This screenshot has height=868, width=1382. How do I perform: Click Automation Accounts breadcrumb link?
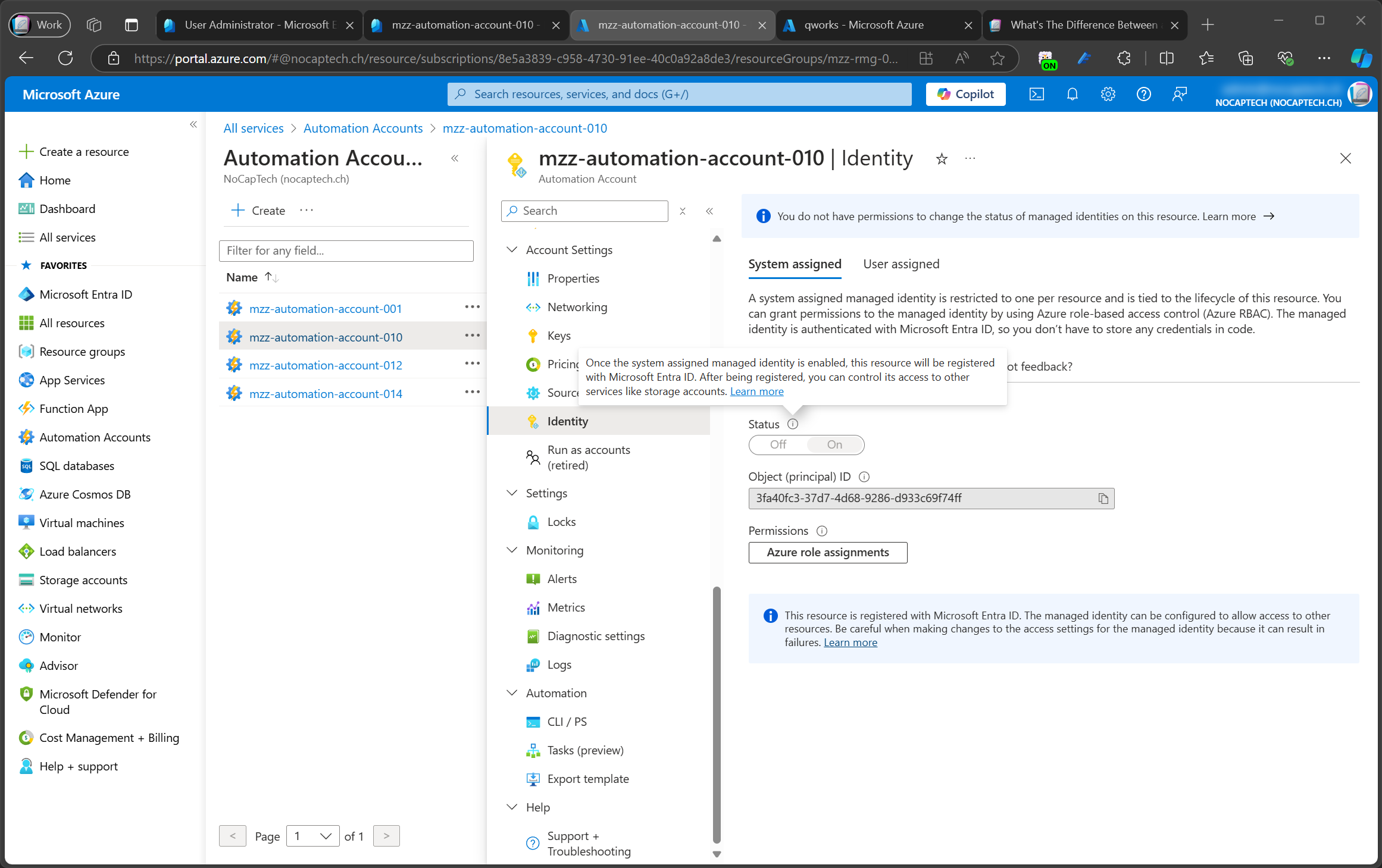pos(363,129)
